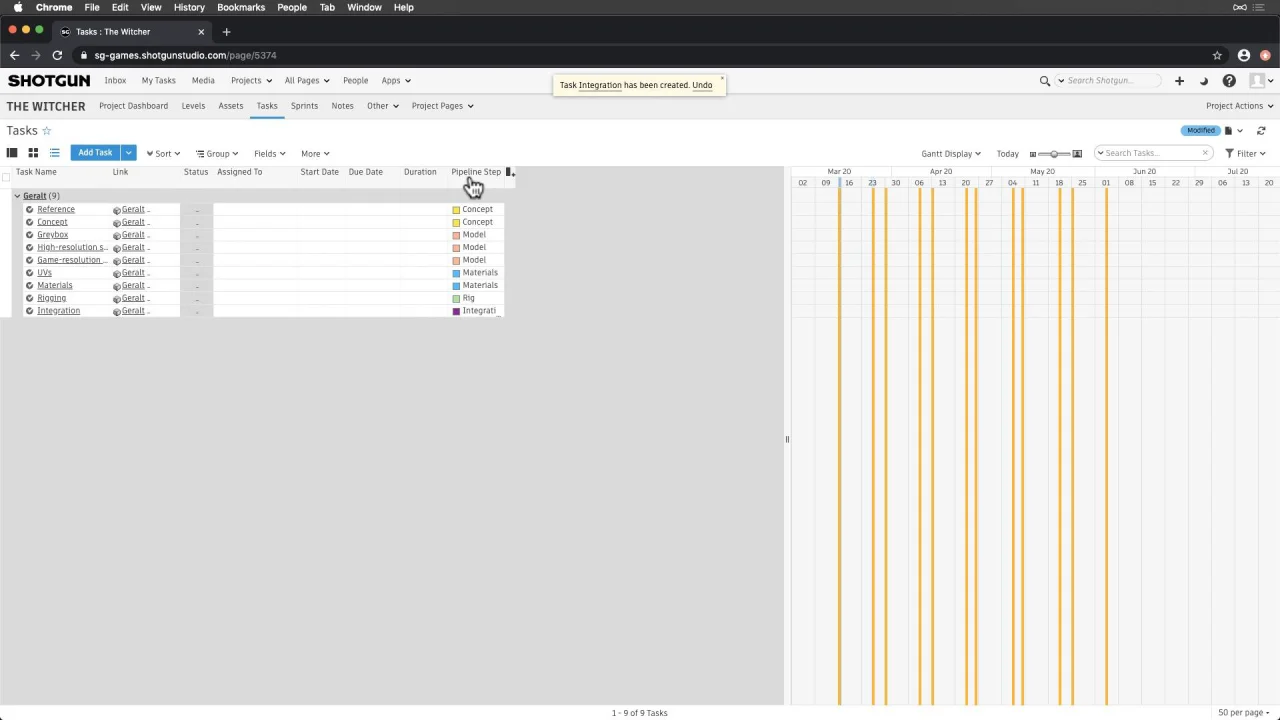Click the Shotgun global search magnifier
This screenshot has width=1280, height=720.
pos(1045,81)
